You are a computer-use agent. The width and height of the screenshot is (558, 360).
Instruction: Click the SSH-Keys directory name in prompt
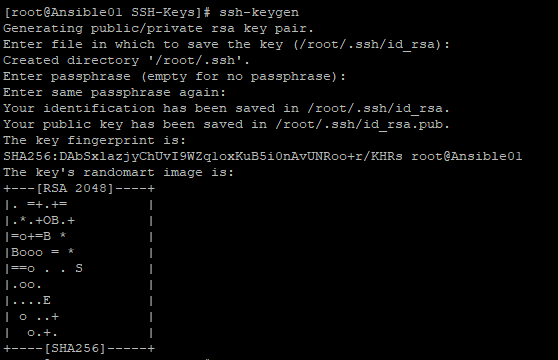click(x=163, y=12)
